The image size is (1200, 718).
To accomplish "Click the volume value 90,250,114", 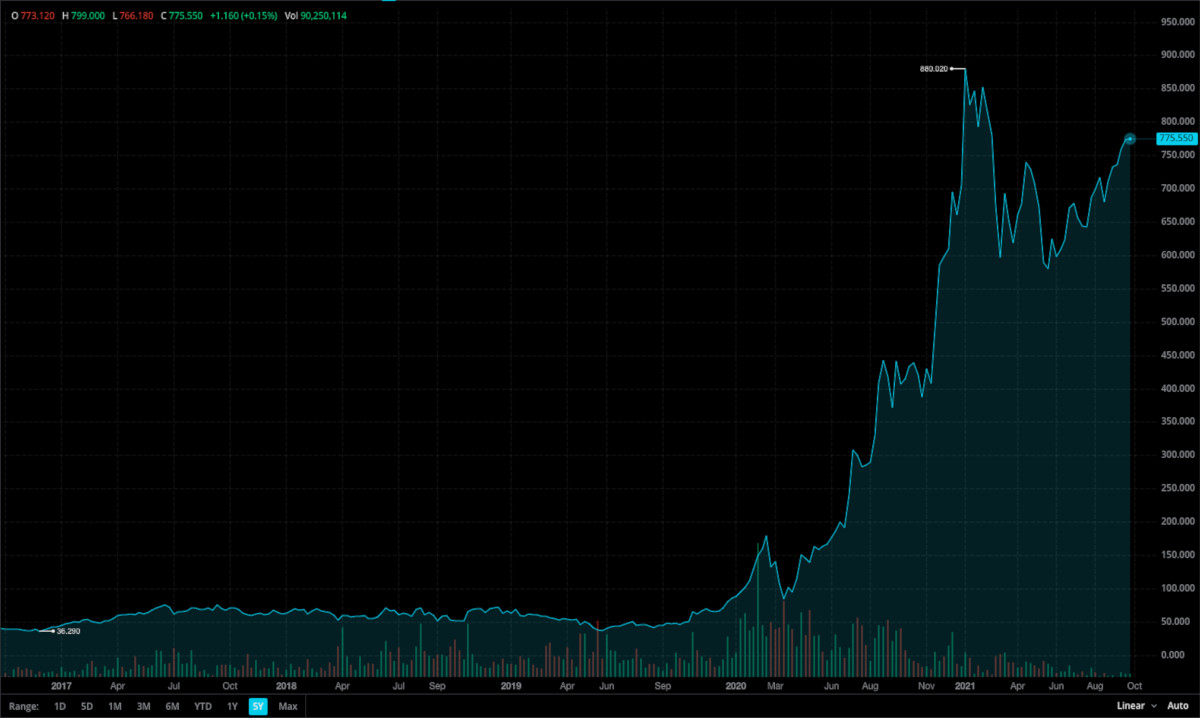I will [x=324, y=16].
